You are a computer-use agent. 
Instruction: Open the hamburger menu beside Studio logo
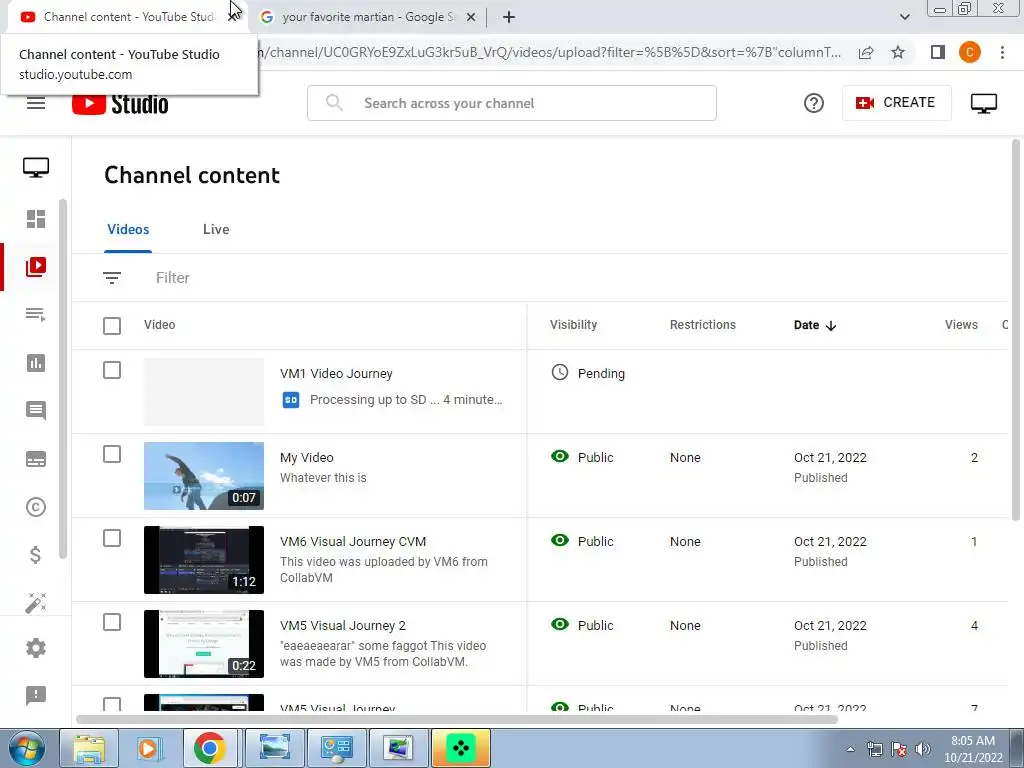pos(36,103)
